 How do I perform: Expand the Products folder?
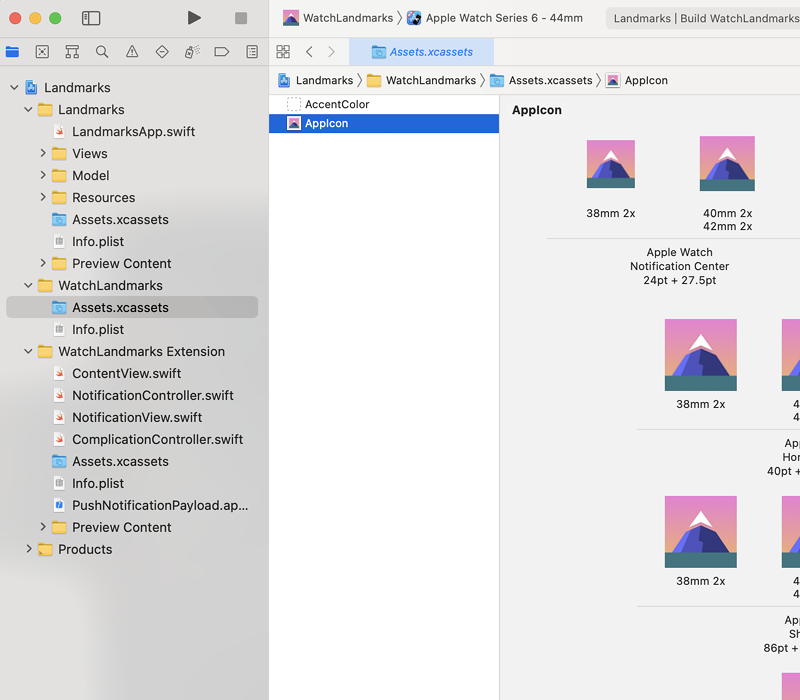coord(29,548)
